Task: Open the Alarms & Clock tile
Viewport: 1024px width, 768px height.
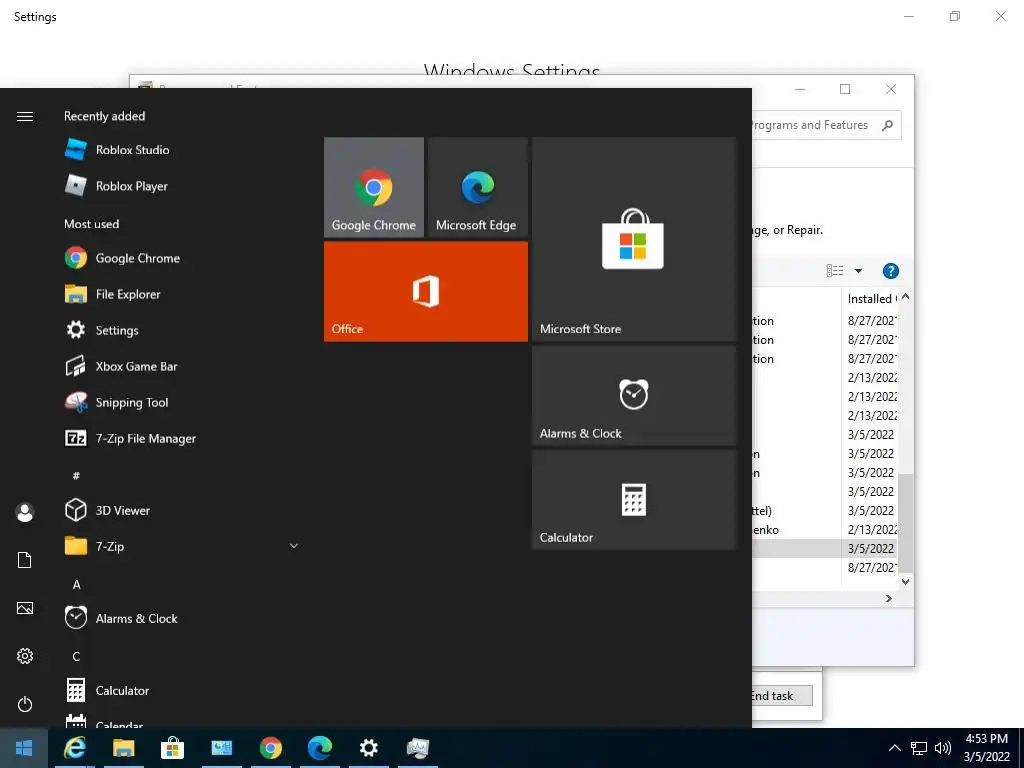Action: point(634,396)
